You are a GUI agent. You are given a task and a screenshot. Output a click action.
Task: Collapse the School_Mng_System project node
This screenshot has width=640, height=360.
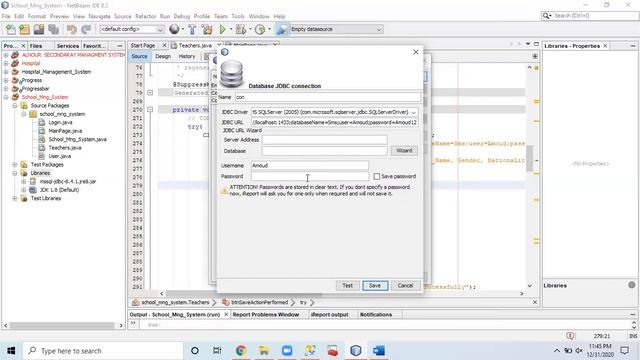(x=6, y=97)
